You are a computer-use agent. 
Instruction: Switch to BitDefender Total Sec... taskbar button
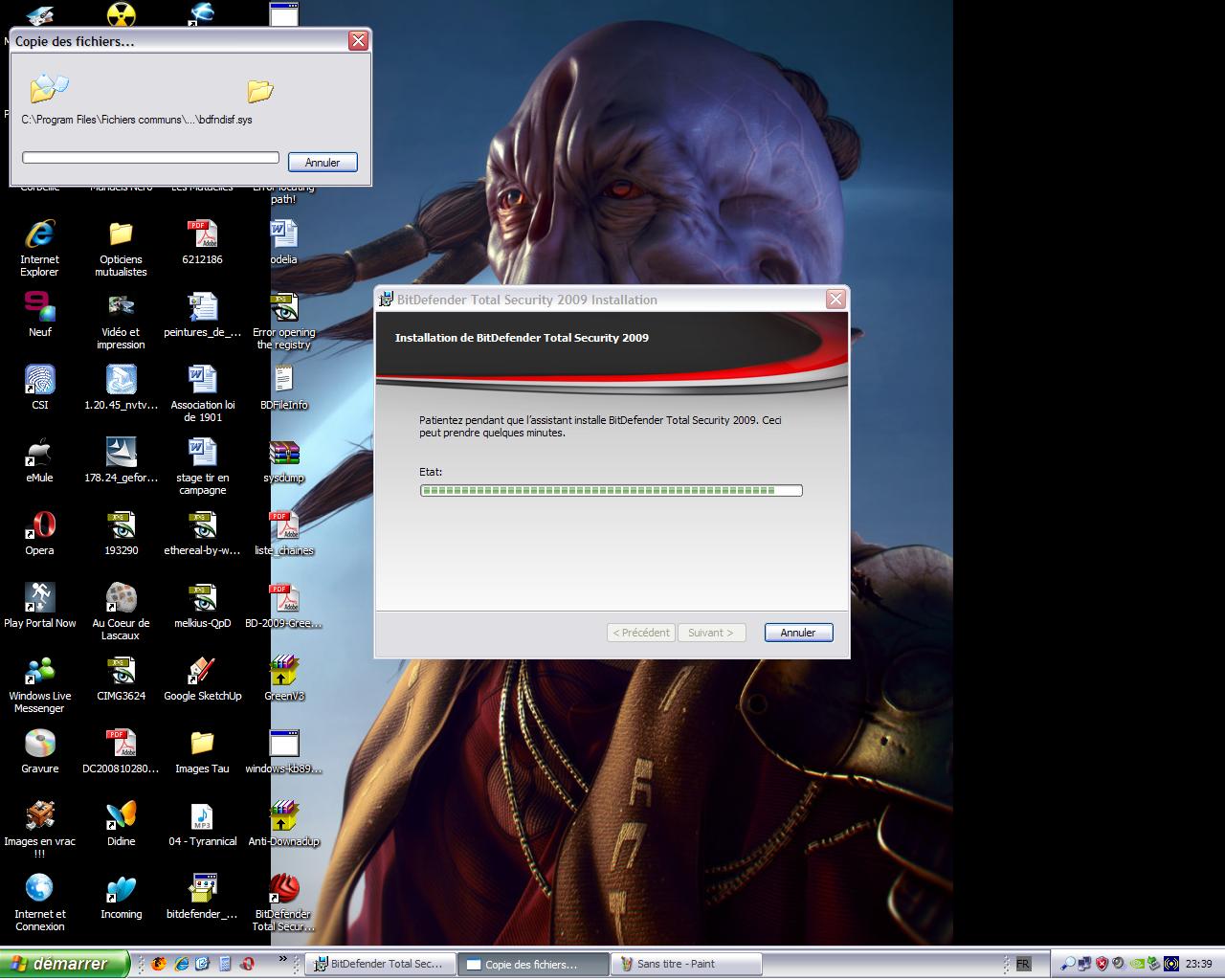380,964
